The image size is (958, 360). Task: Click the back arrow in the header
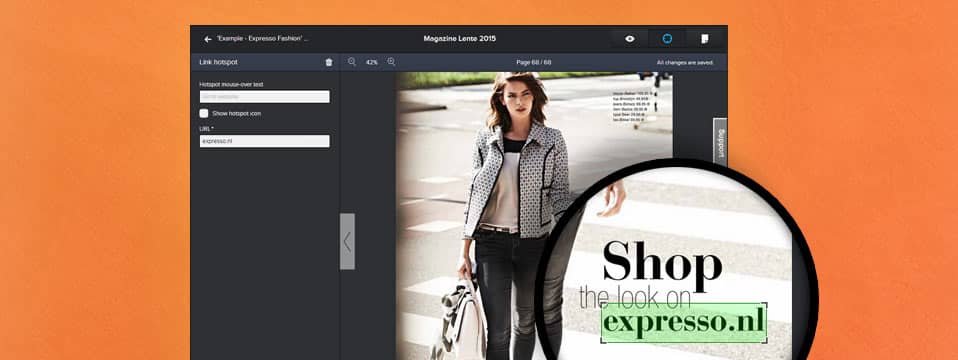pyautogui.click(x=208, y=39)
